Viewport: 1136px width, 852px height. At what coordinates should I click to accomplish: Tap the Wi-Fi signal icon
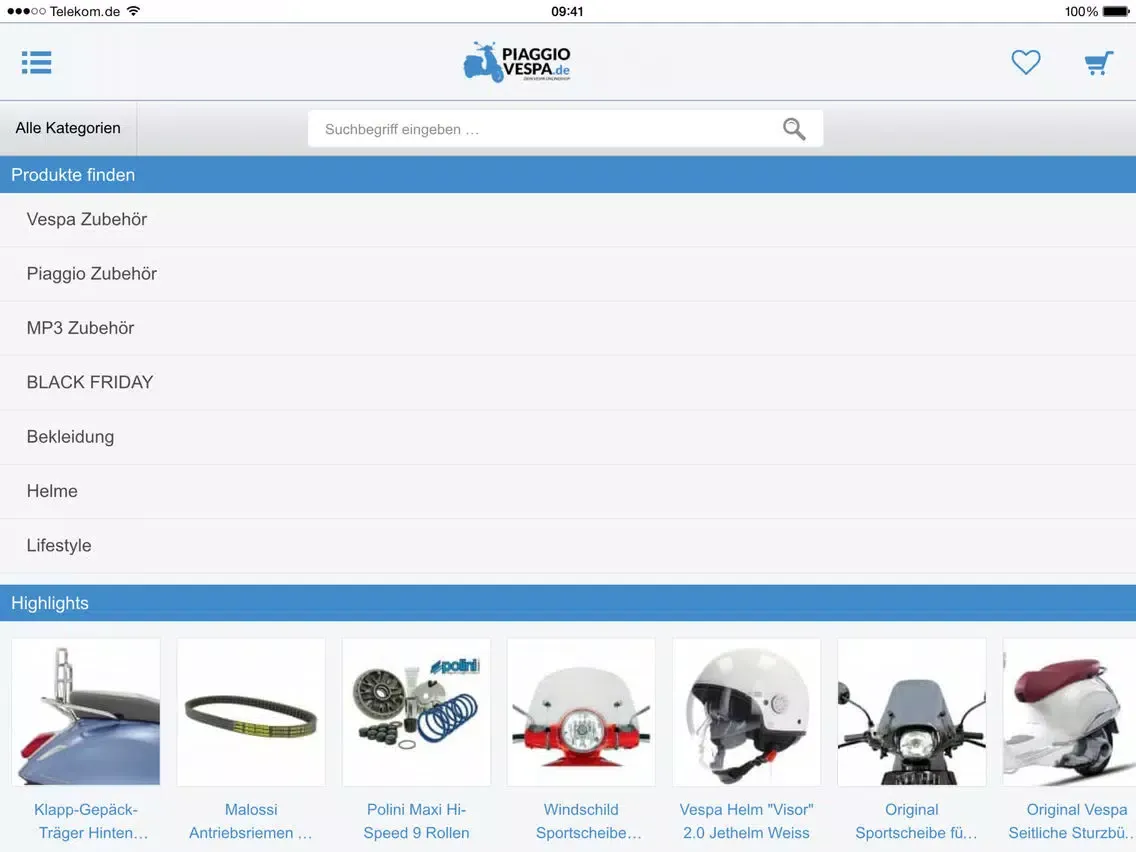pos(133,11)
